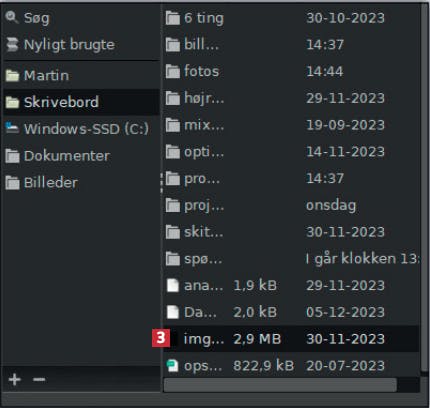The width and height of the screenshot is (430, 408).
Task: Add bookmark with the plus button
Action: coord(15,379)
